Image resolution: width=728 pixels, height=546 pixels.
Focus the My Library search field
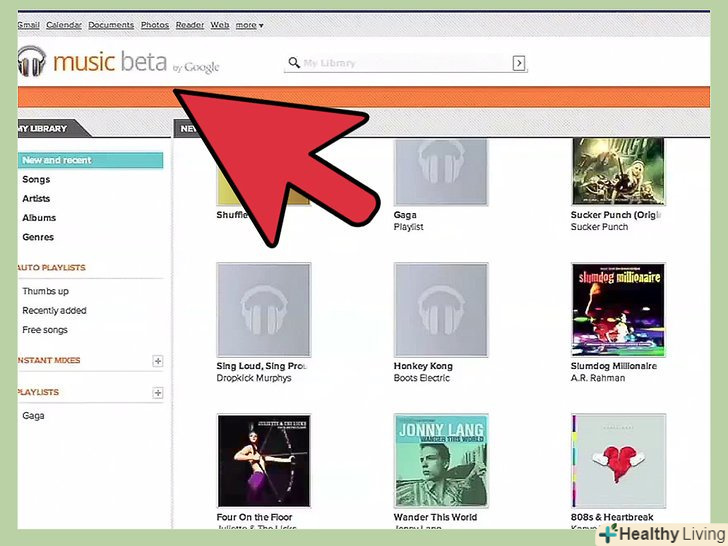(x=406, y=63)
